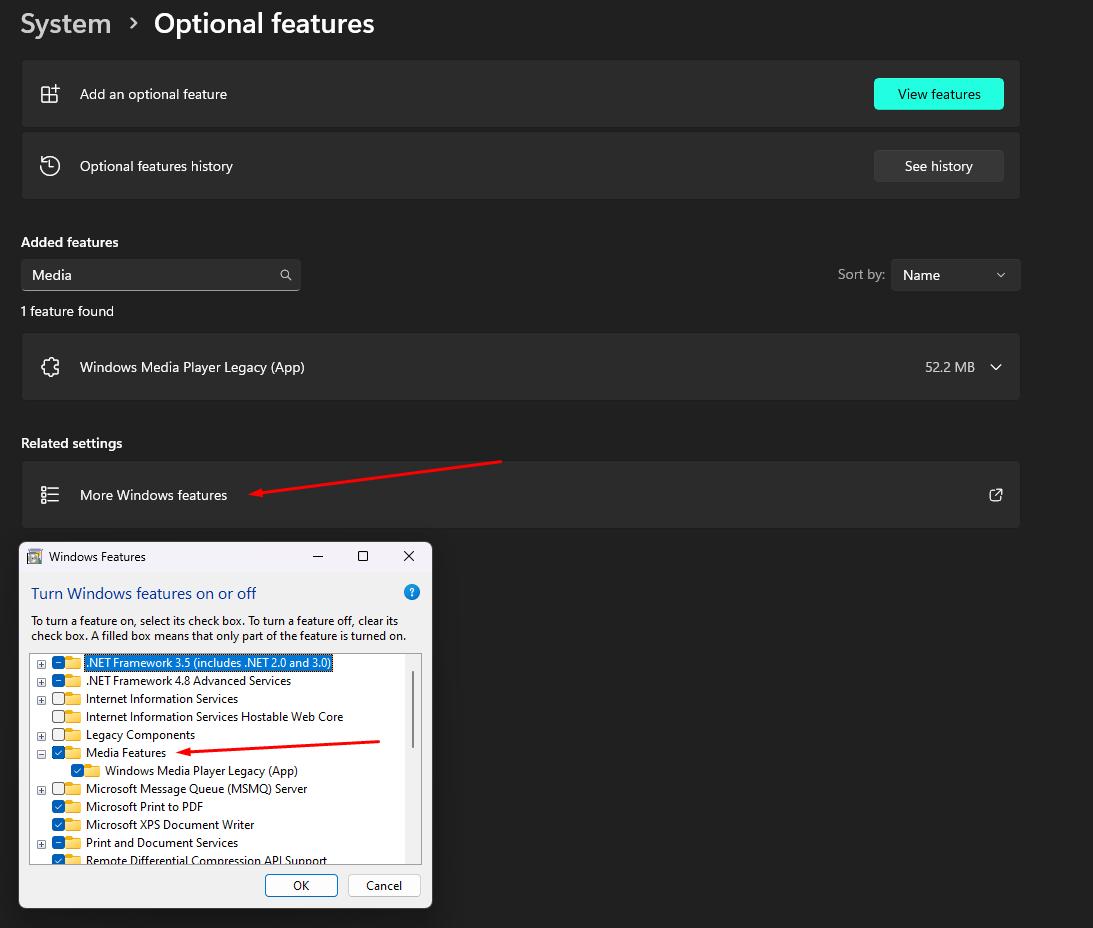Click the View features button

(x=938, y=94)
